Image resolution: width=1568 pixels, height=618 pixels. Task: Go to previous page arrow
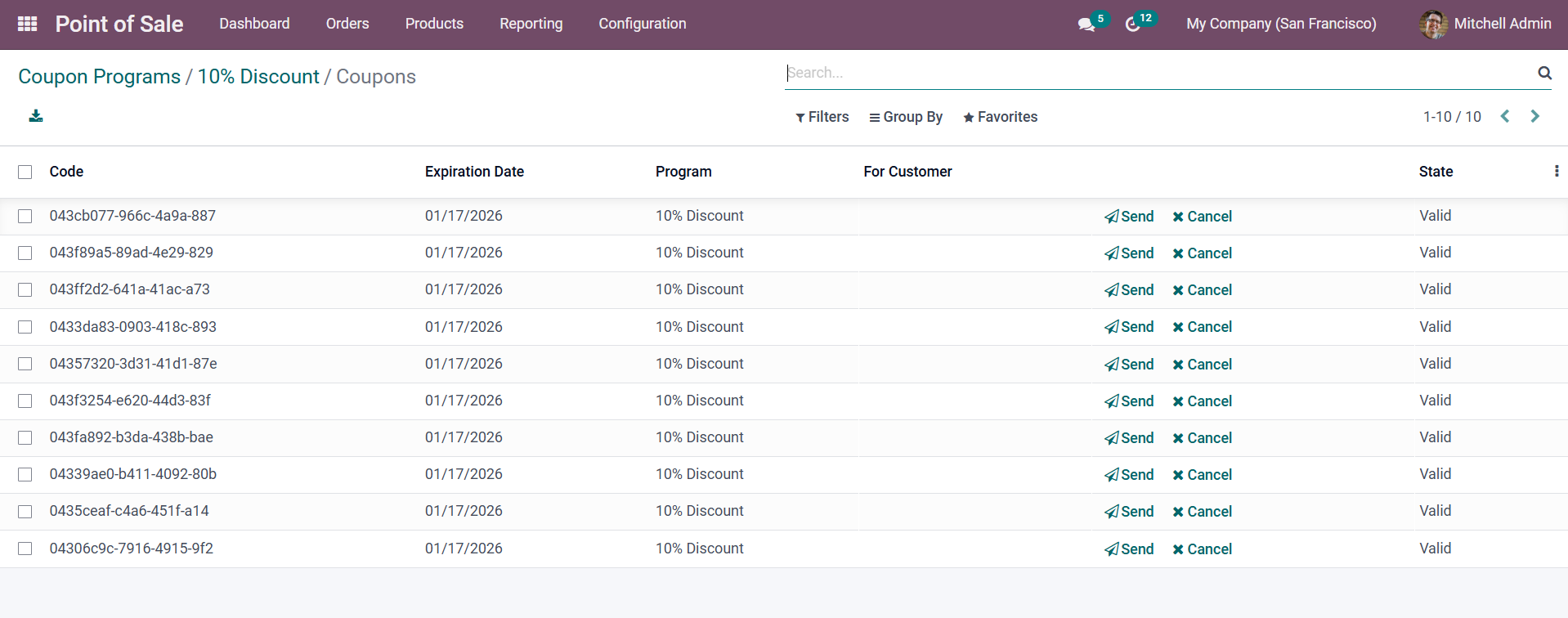point(1504,116)
